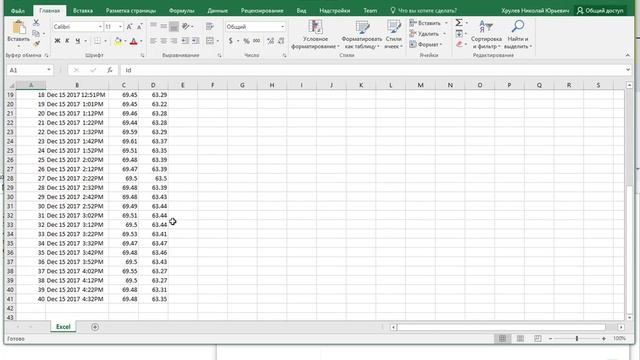Open the Calibri font name dropdown
This screenshot has height=360, width=640.
click(100, 27)
